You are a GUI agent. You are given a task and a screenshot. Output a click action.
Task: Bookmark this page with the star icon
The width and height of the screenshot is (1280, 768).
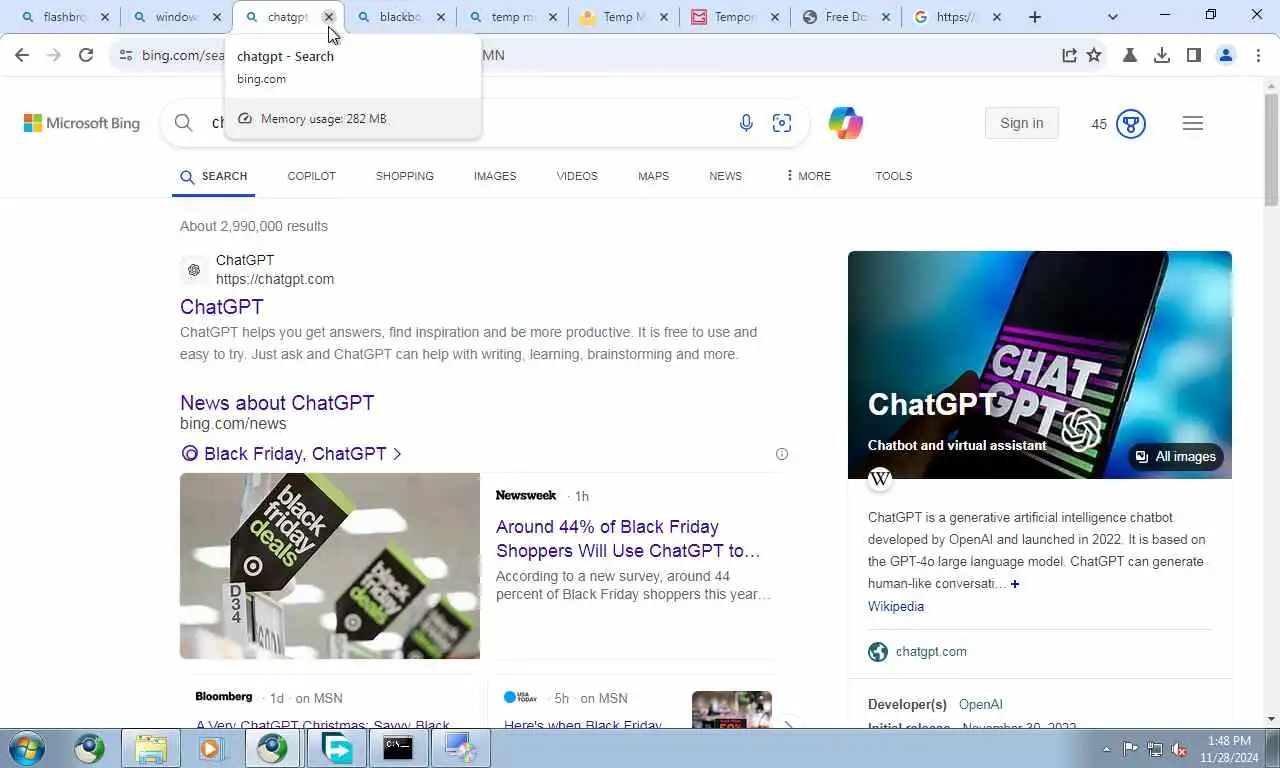pos(1094,55)
